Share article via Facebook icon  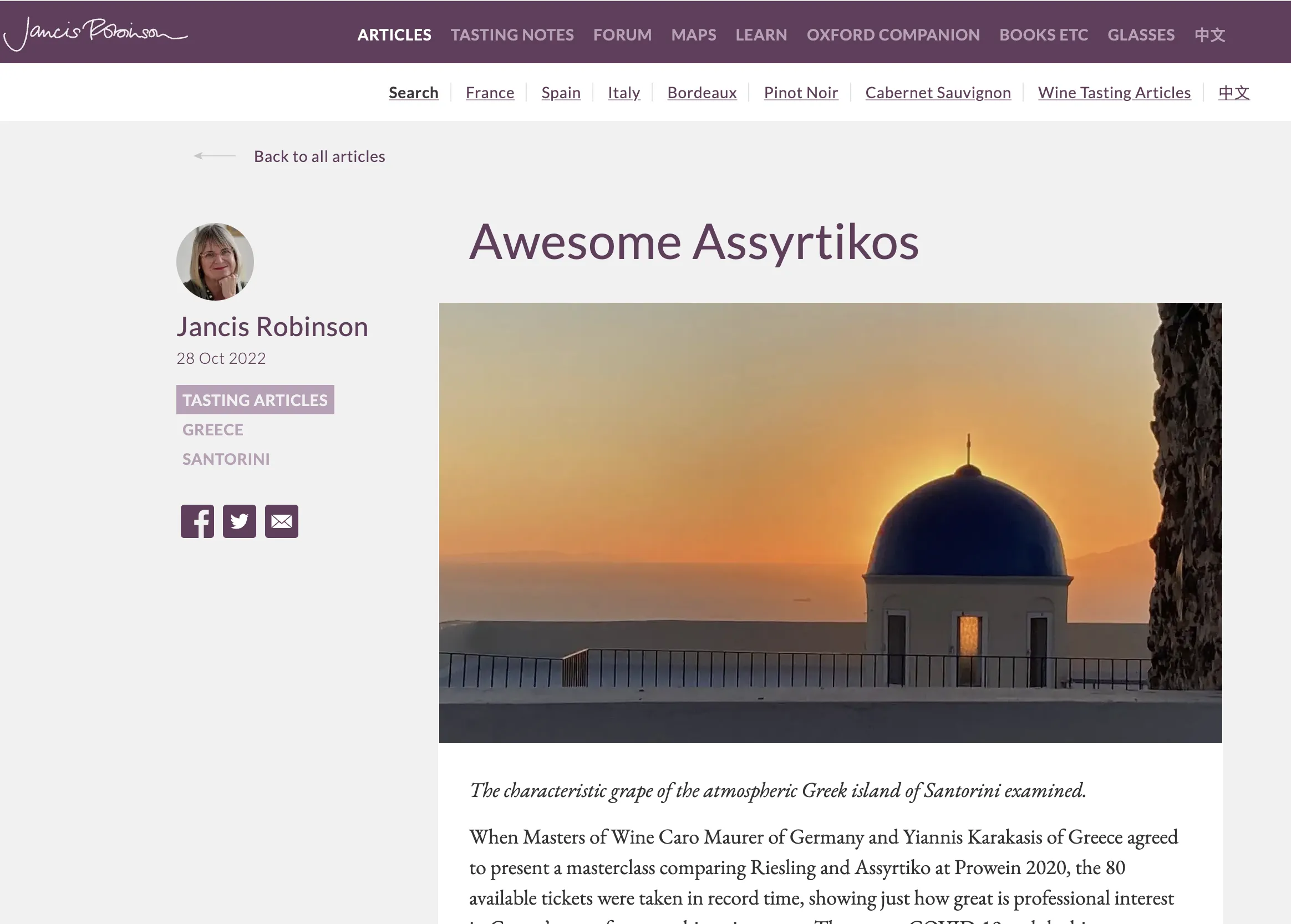point(197,521)
